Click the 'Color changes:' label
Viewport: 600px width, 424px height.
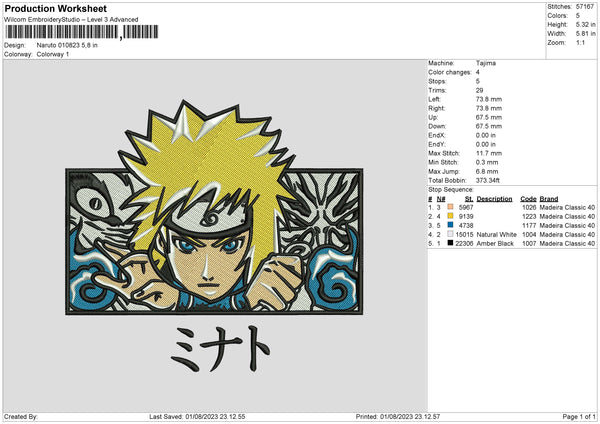(x=450, y=72)
